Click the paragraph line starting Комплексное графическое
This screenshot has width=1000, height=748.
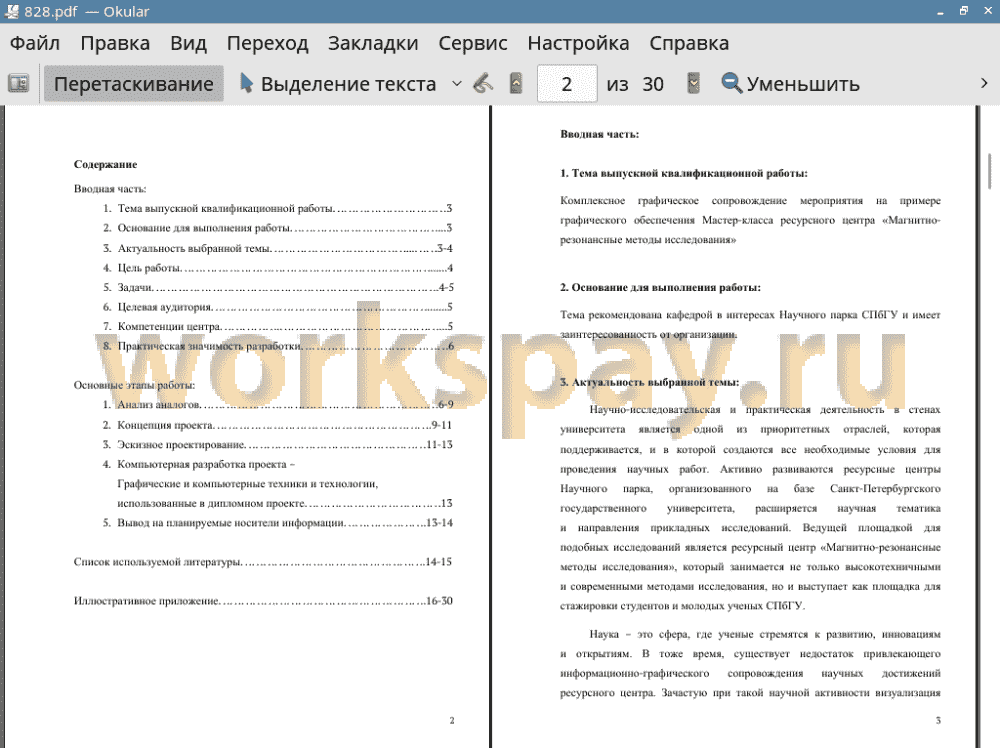[x=750, y=201]
